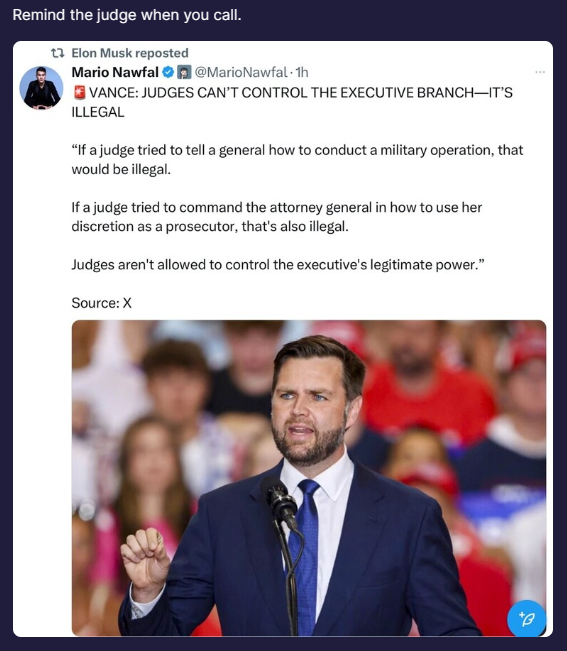
Task: Click the Mario Nawfal display name
Action: click(115, 72)
